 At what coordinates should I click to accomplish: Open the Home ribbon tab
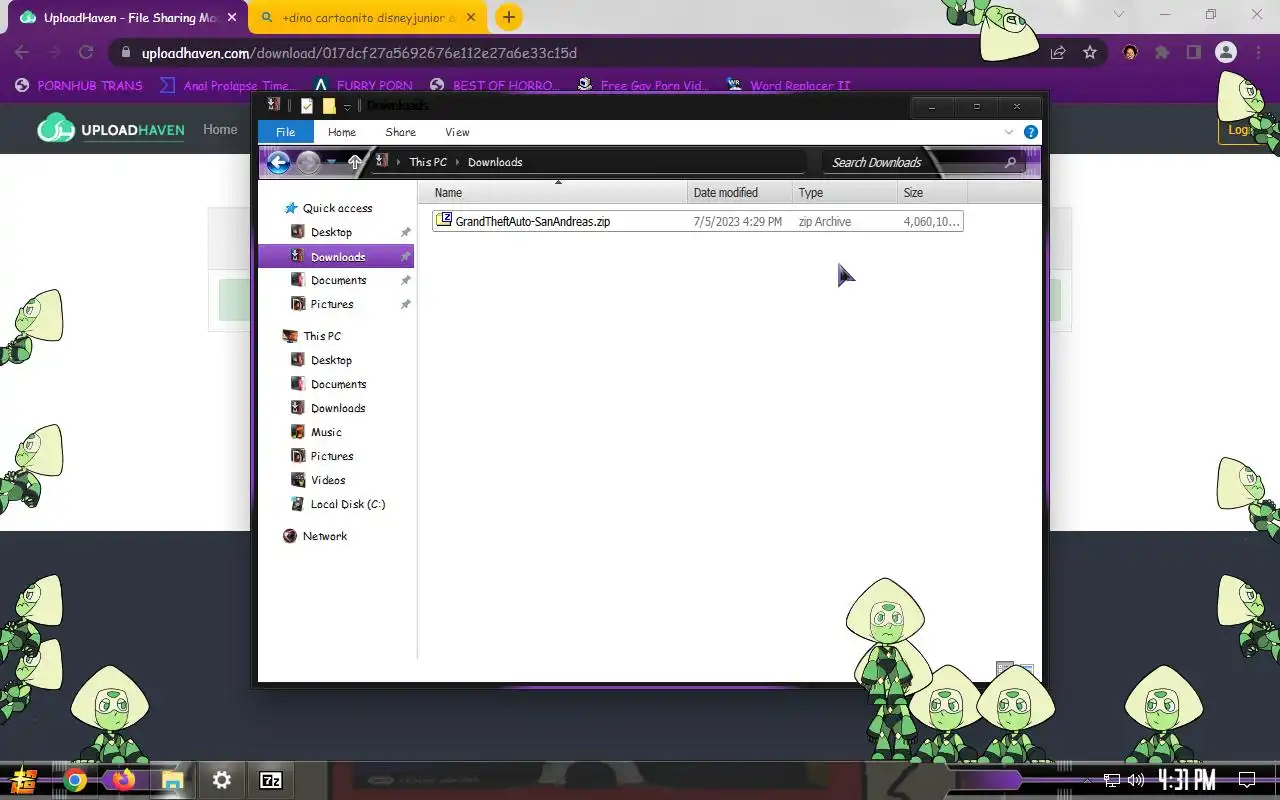pyautogui.click(x=342, y=132)
